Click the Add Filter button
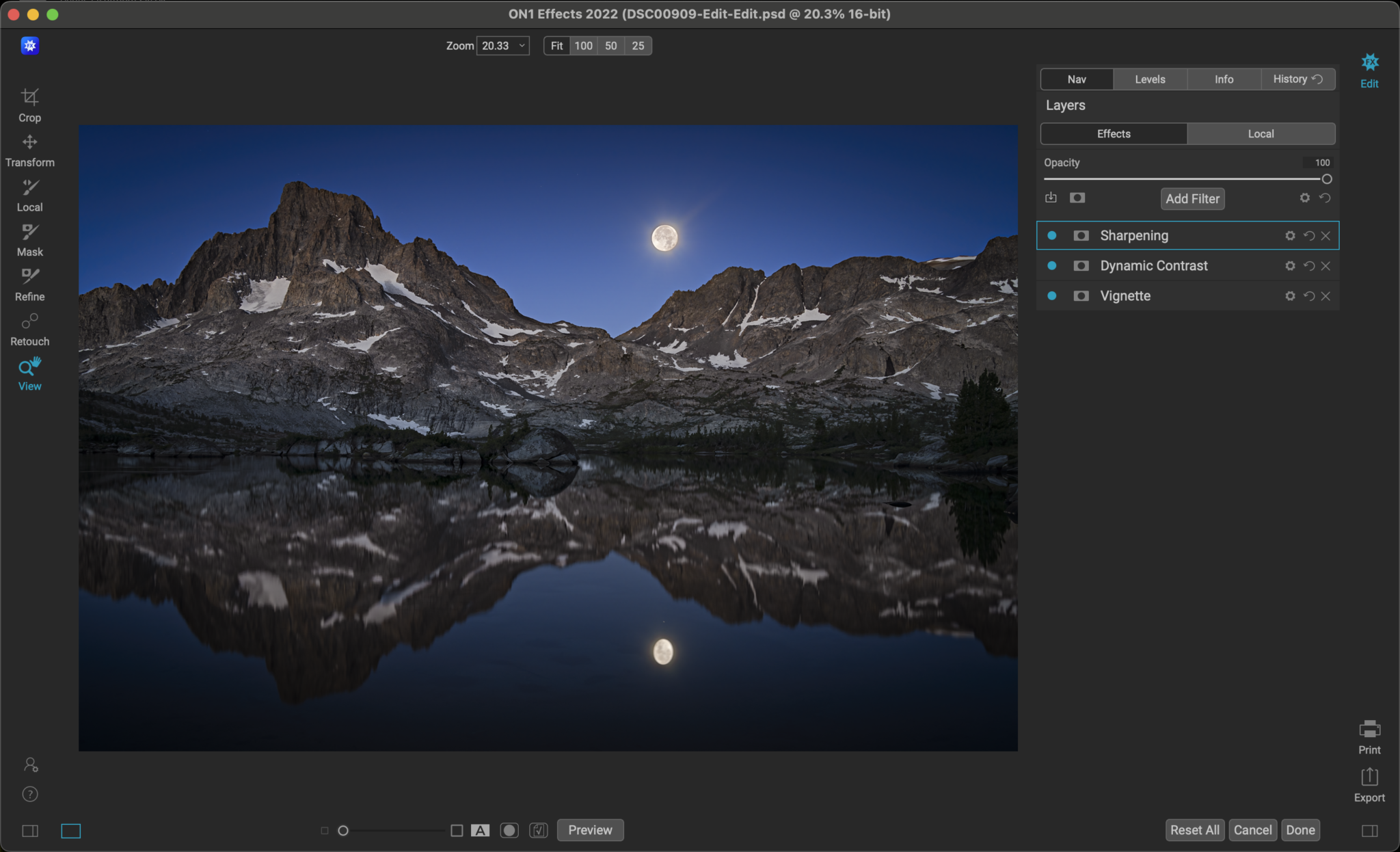 pyautogui.click(x=1192, y=198)
